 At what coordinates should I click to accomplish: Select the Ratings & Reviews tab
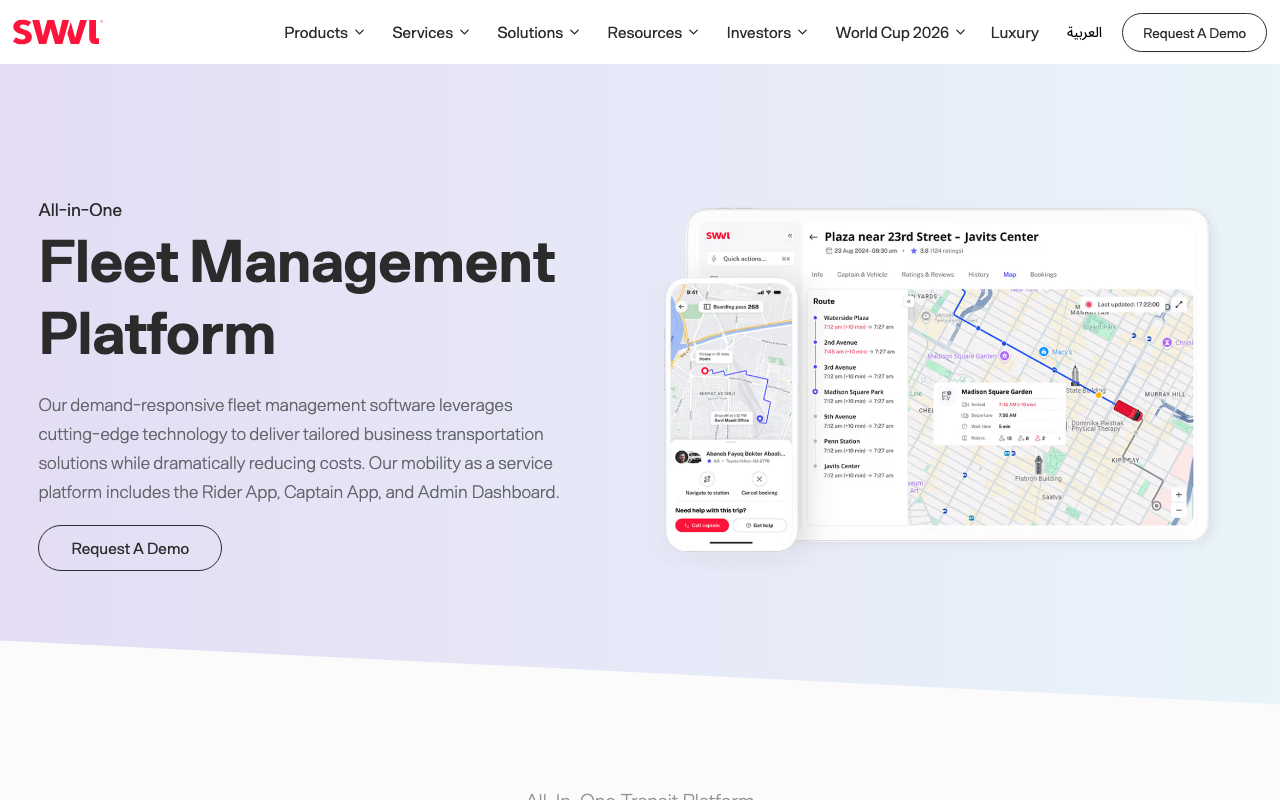point(928,274)
